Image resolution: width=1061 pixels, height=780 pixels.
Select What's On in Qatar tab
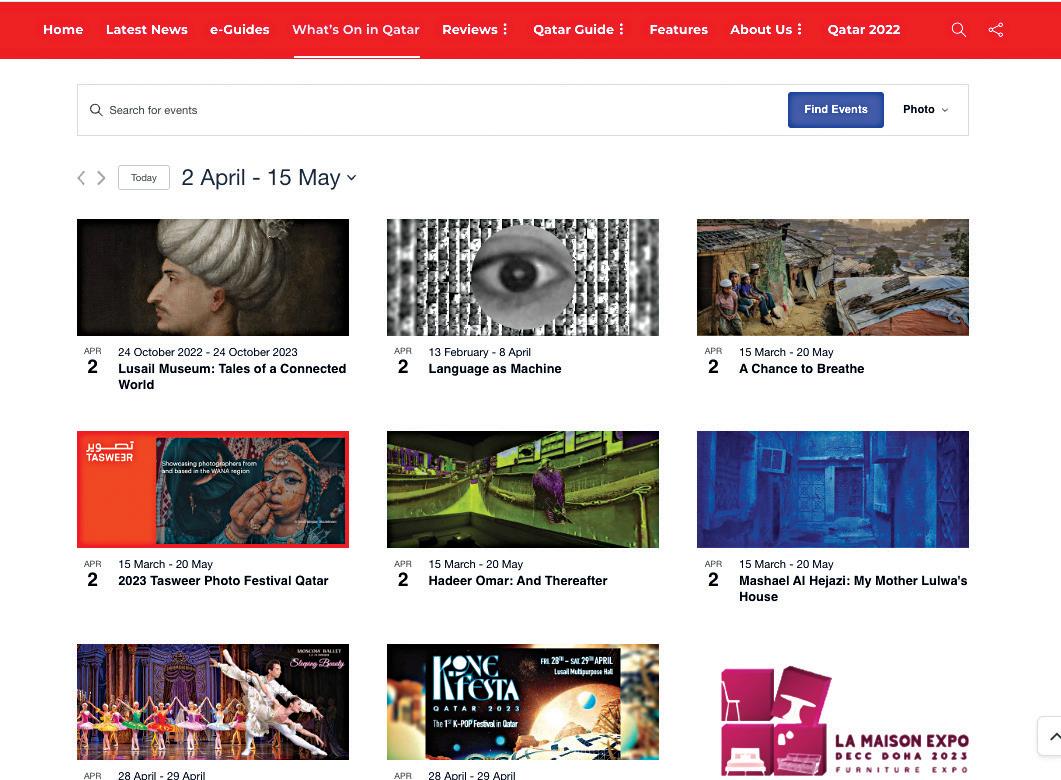pyautogui.click(x=356, y=30)
